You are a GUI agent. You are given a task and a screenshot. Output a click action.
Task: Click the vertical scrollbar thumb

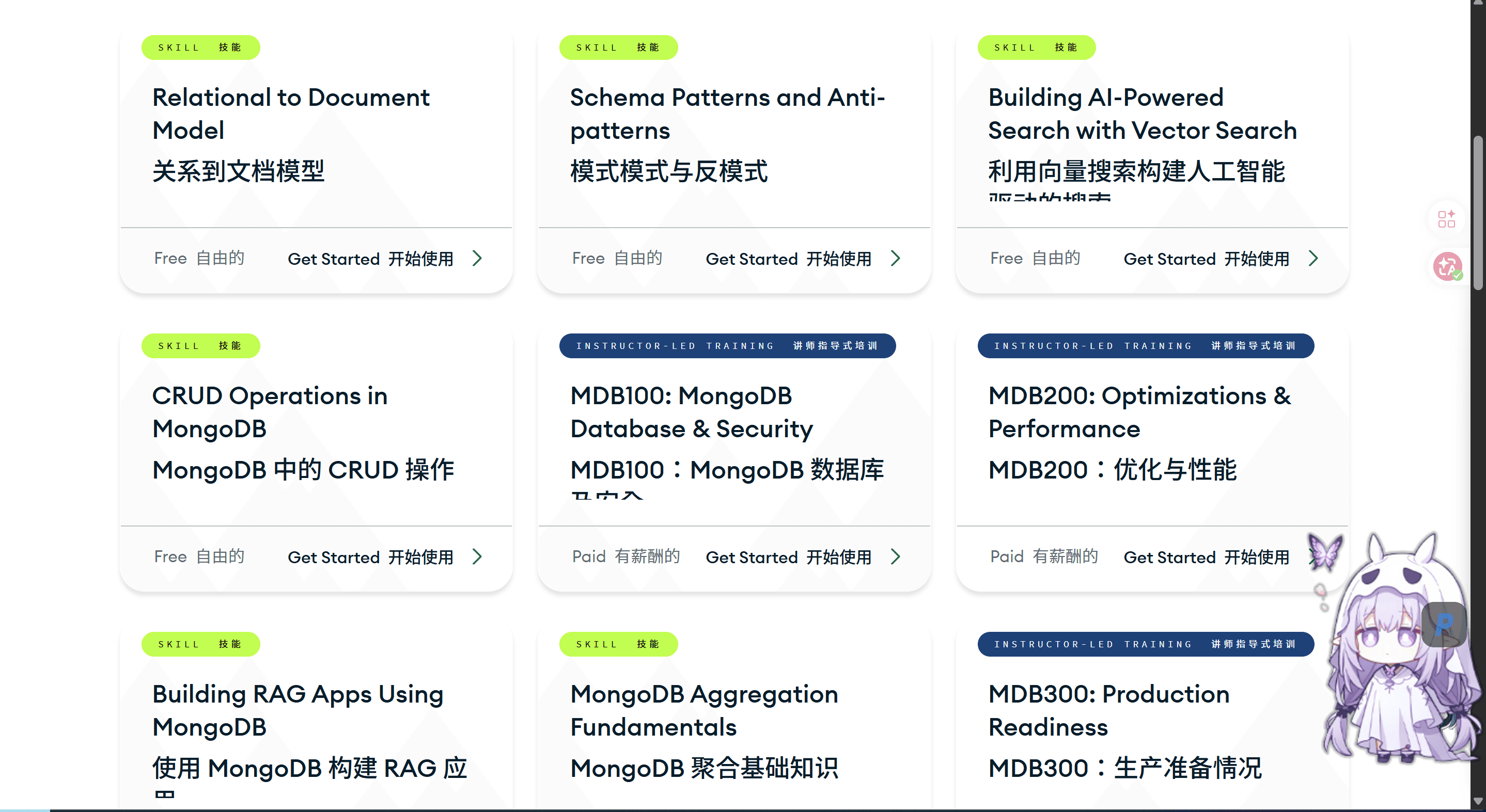(1478, 213)
